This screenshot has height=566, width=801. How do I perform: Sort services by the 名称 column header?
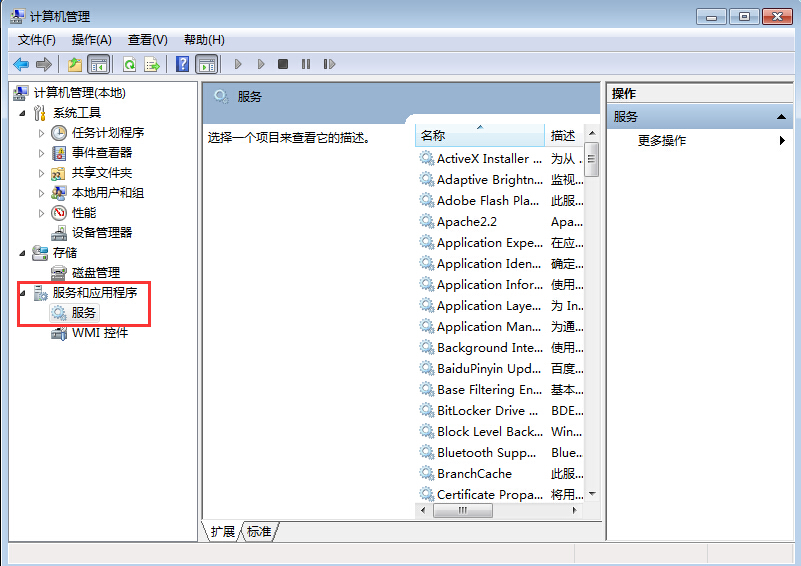pyautogui.click(x=480, y=135)
